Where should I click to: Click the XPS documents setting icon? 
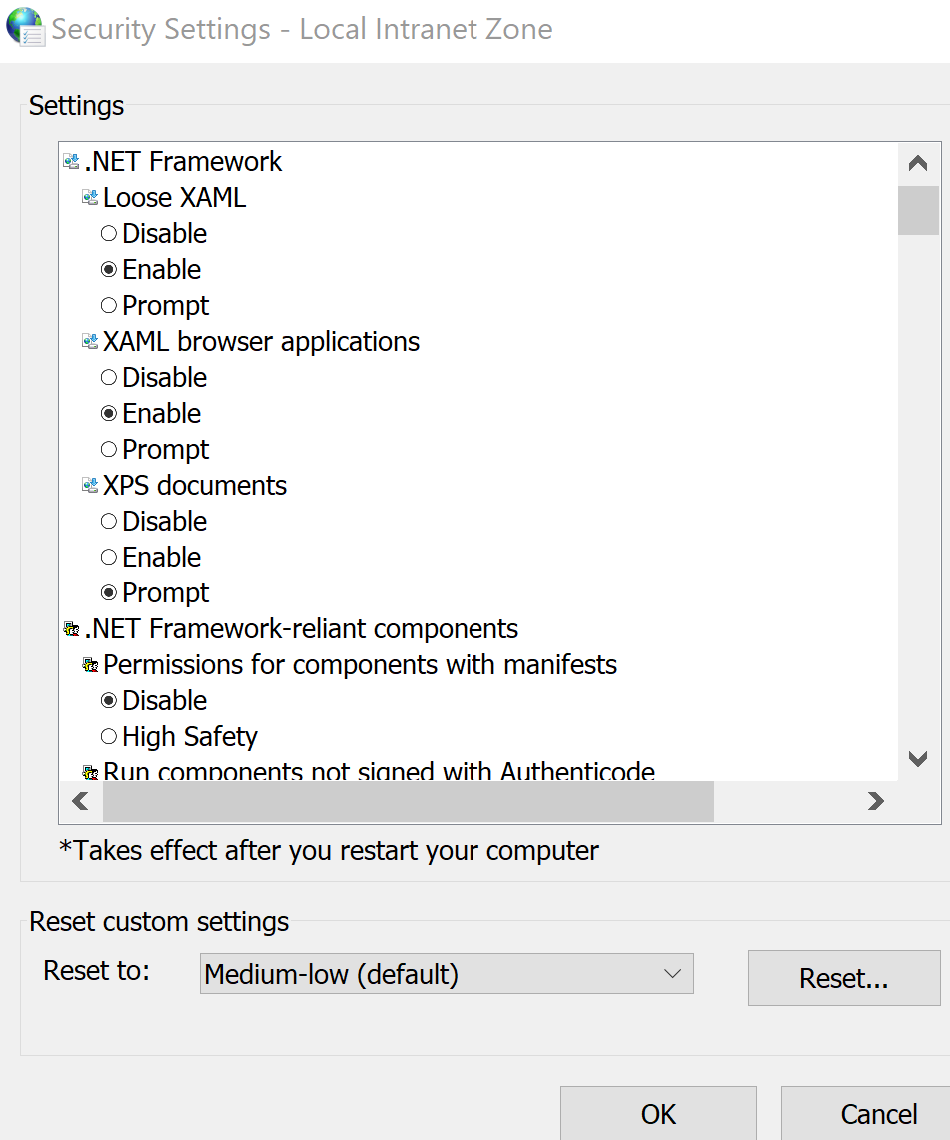(90, 486)
